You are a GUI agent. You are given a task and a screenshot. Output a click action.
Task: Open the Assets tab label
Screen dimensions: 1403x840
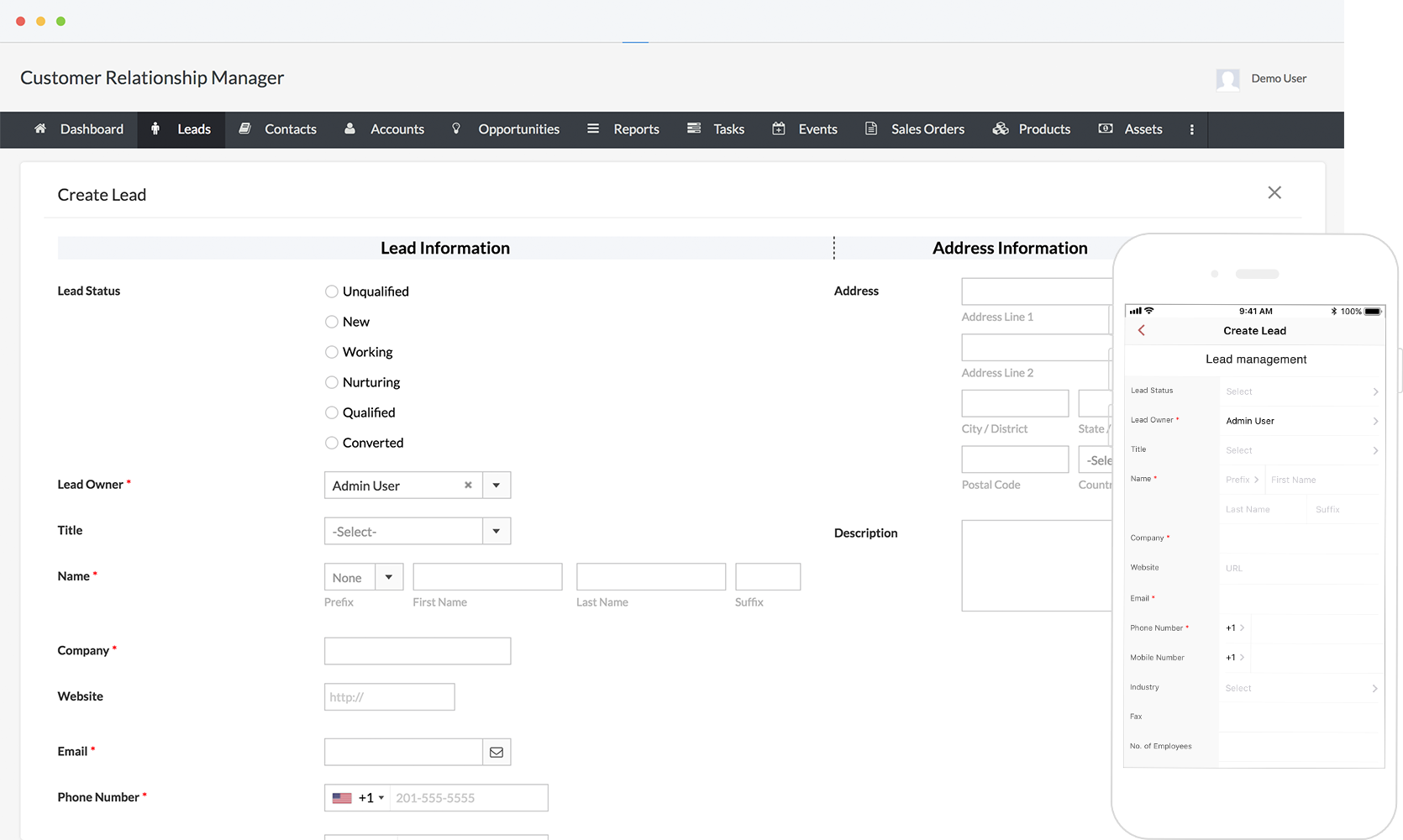(1143, 129)
